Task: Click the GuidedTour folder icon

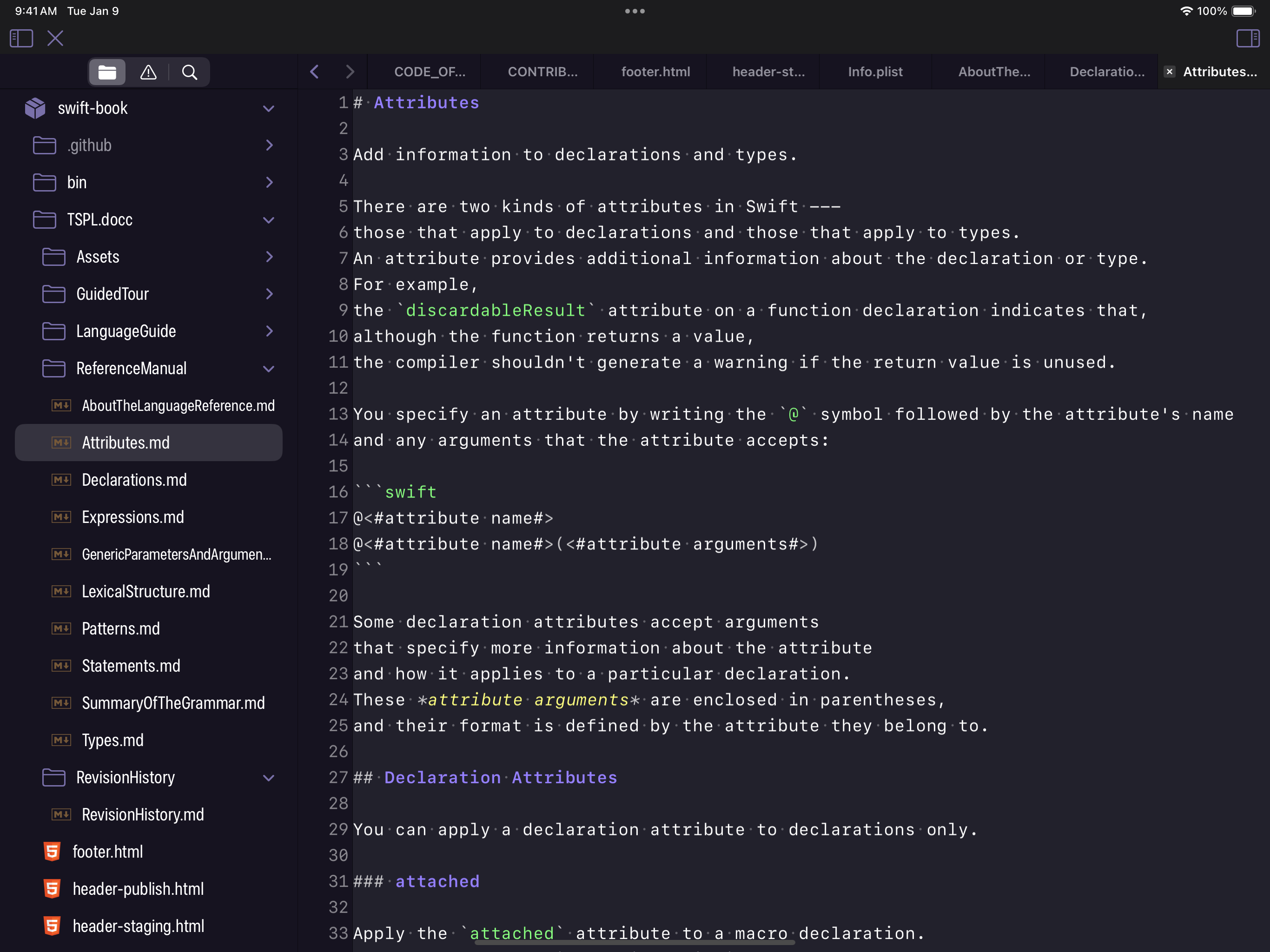Action: click(x=53, y=294)
